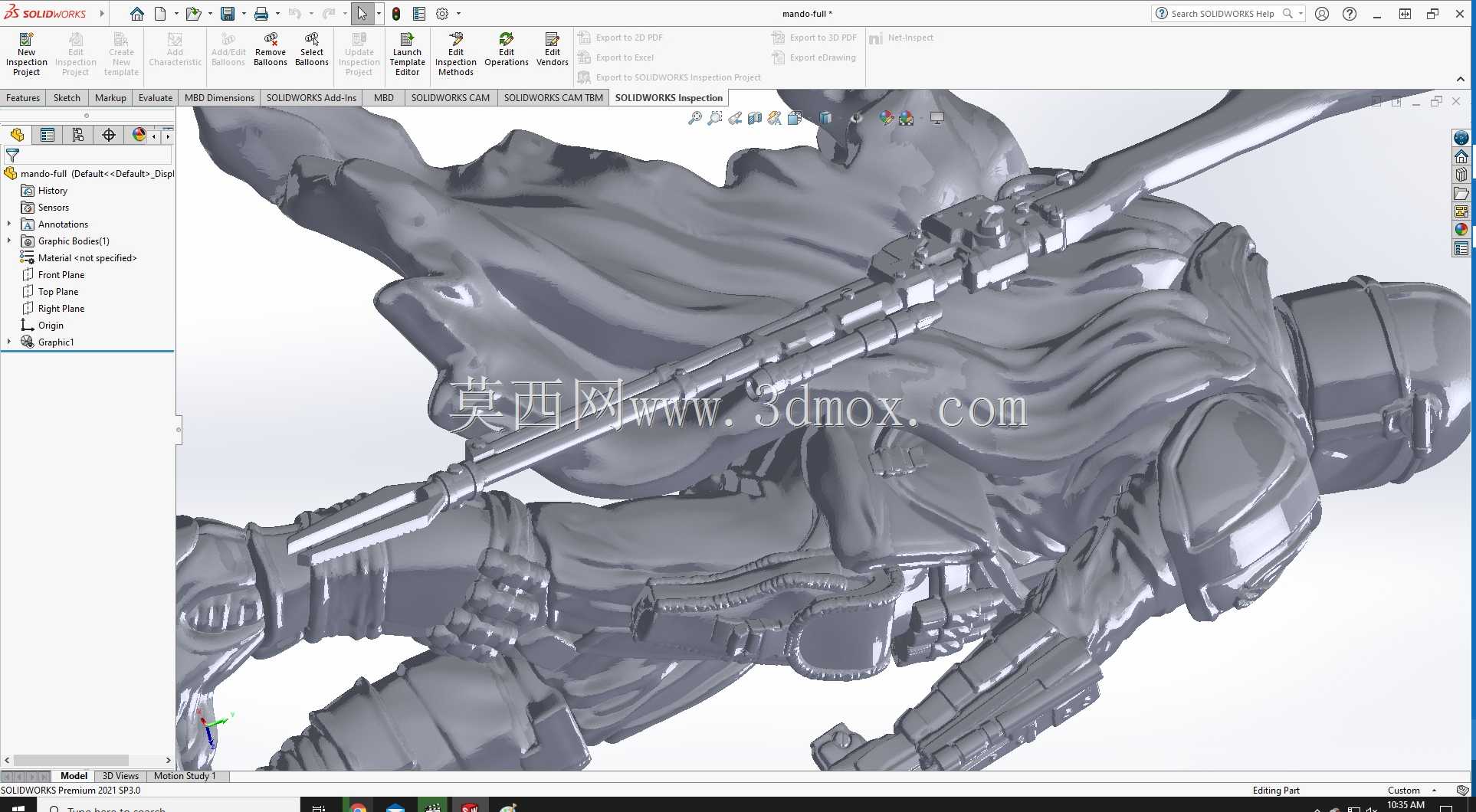Switch to the Features tab
The image size is (1476, 812).
[23, 98]
